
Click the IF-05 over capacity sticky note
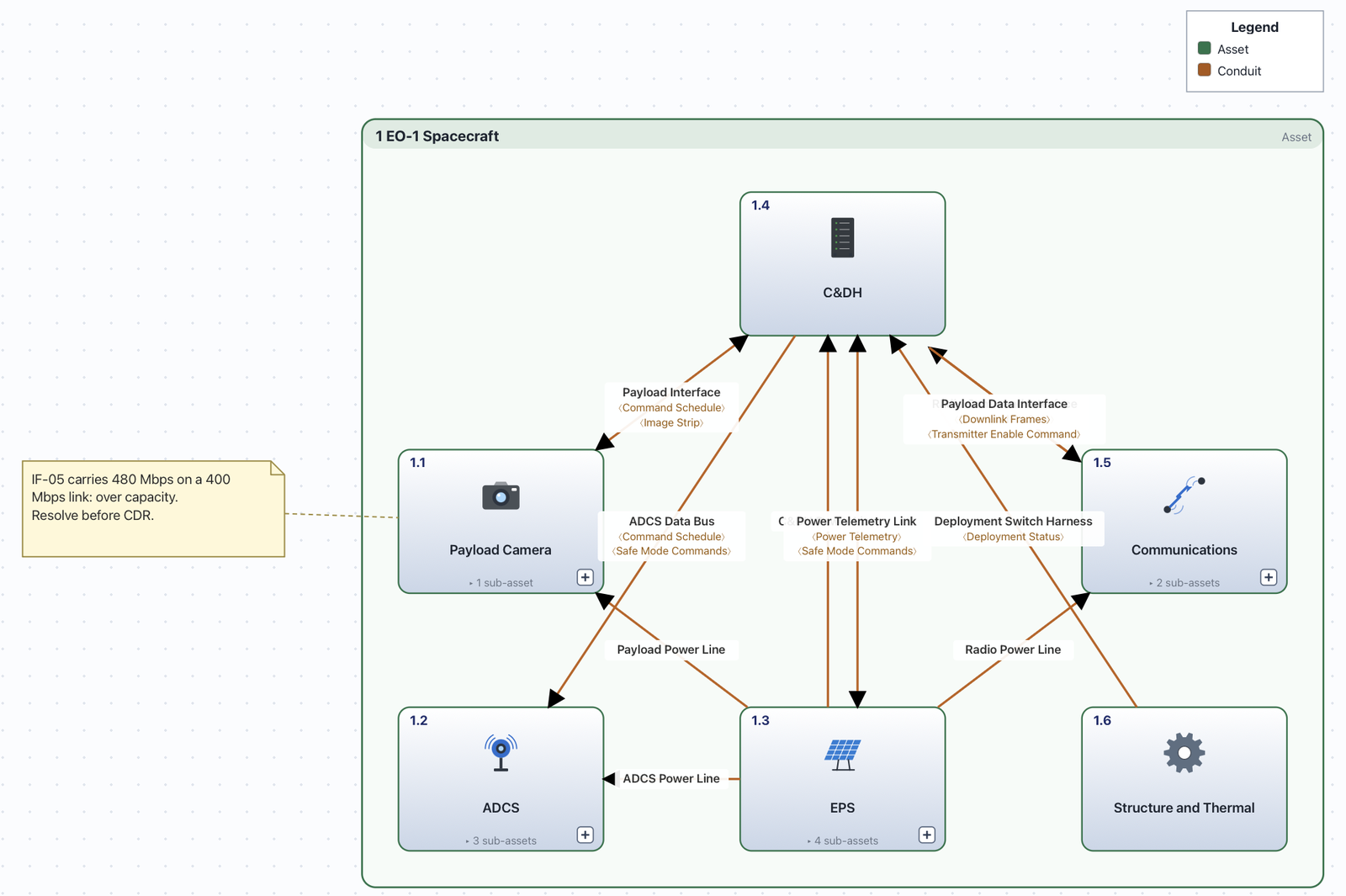[153, 509]
